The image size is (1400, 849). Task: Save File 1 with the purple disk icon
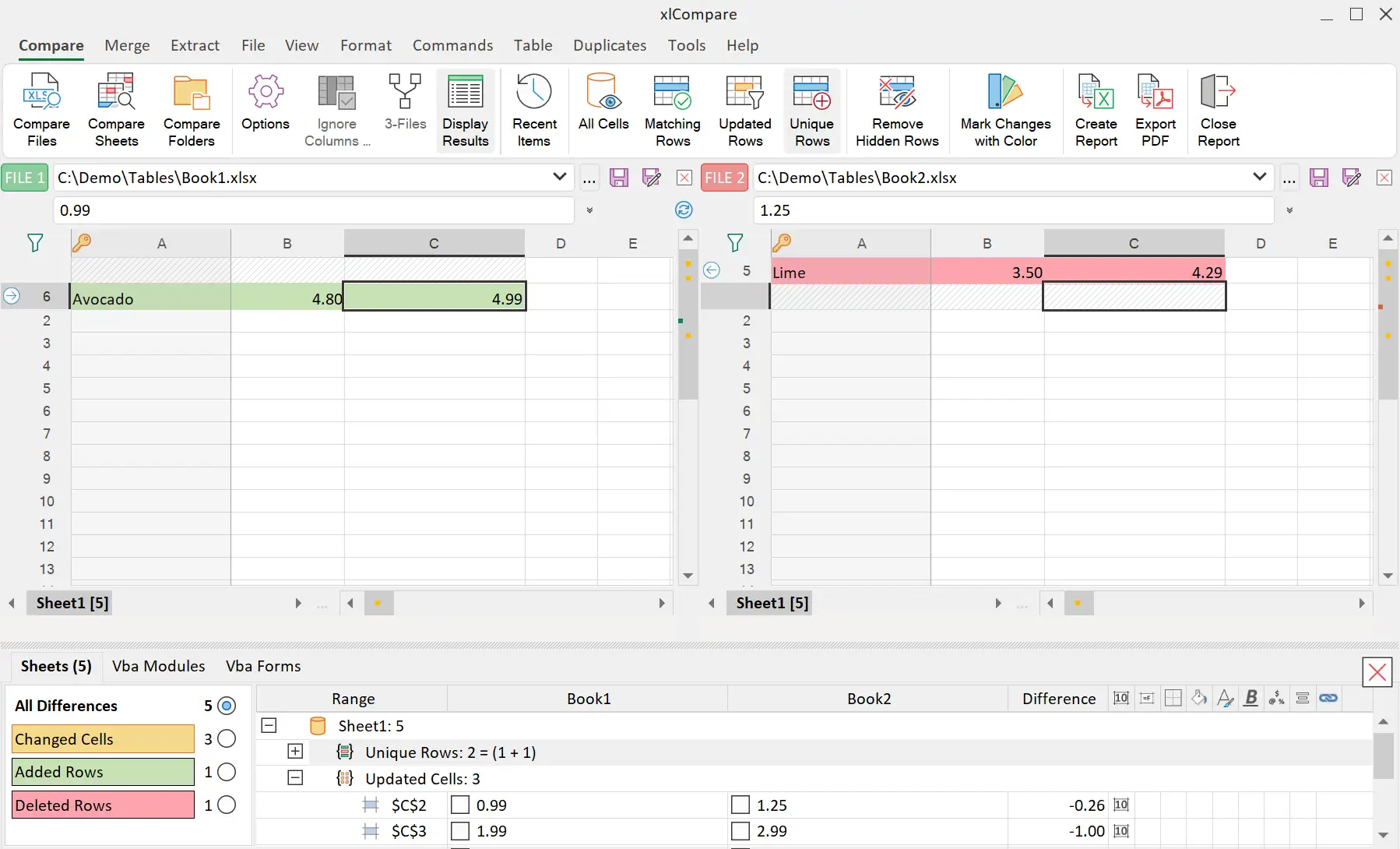click(619, 178)
